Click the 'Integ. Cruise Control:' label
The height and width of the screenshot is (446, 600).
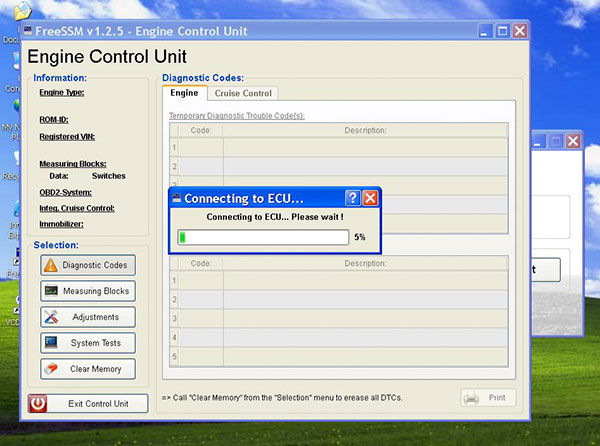click(77, 208)
